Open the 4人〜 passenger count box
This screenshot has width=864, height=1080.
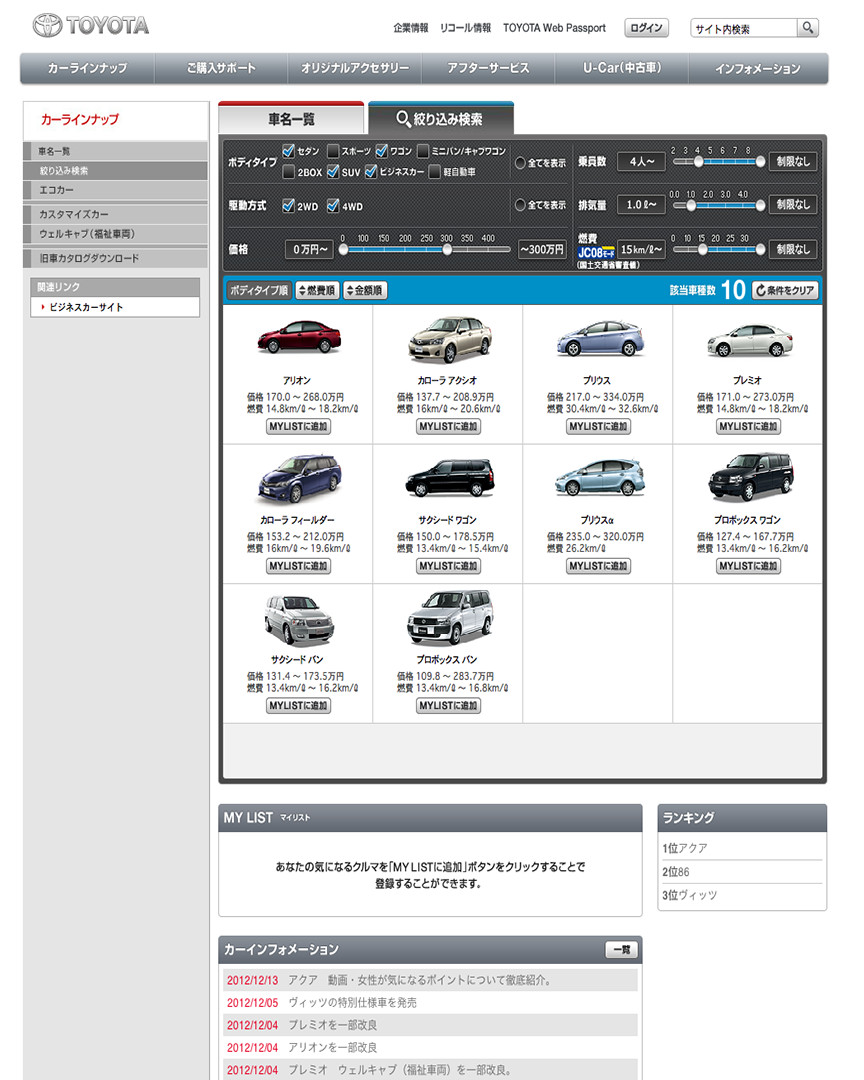(x=641, y=161)
